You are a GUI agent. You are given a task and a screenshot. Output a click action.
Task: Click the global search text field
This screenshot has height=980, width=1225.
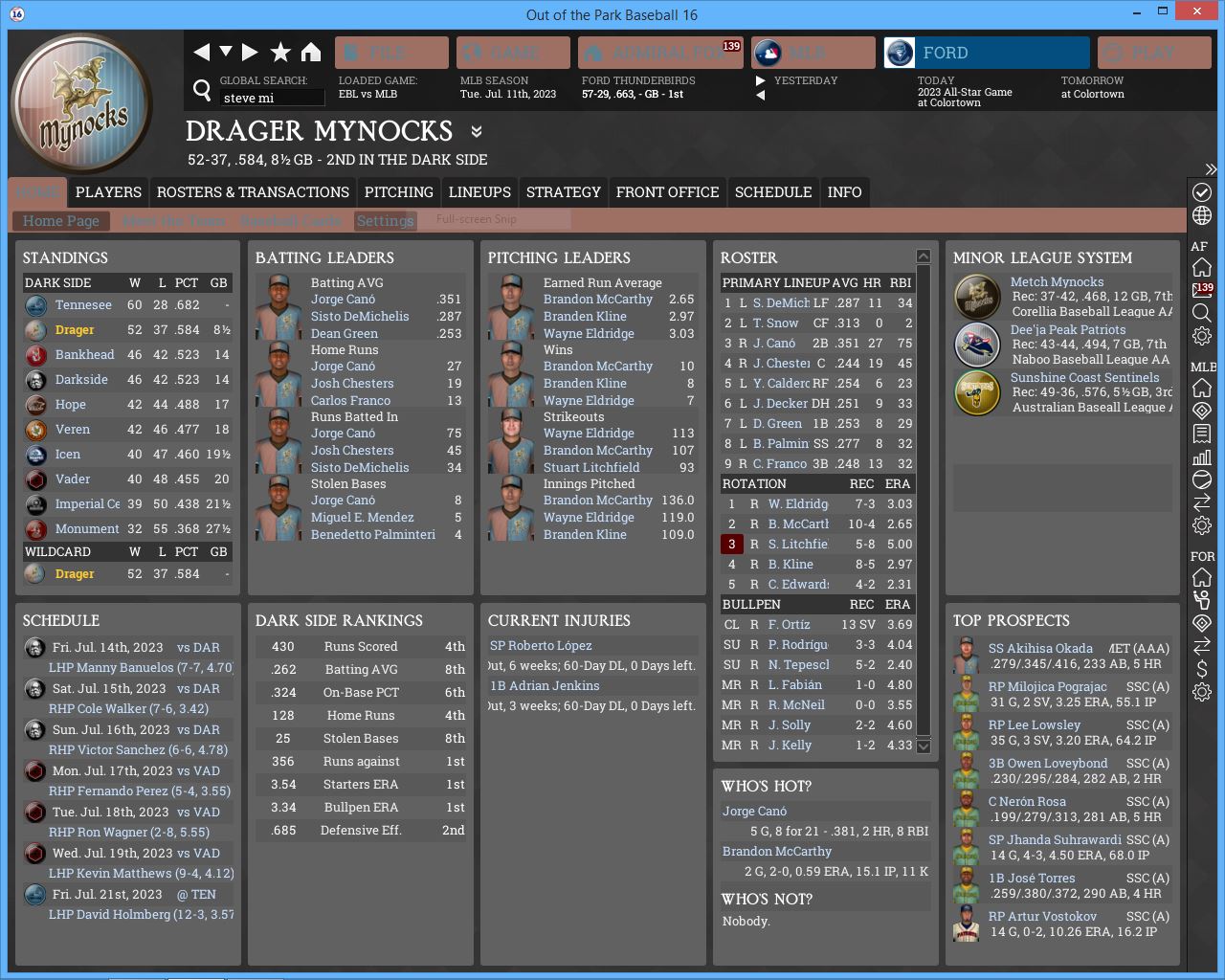[x=273, y=98]
